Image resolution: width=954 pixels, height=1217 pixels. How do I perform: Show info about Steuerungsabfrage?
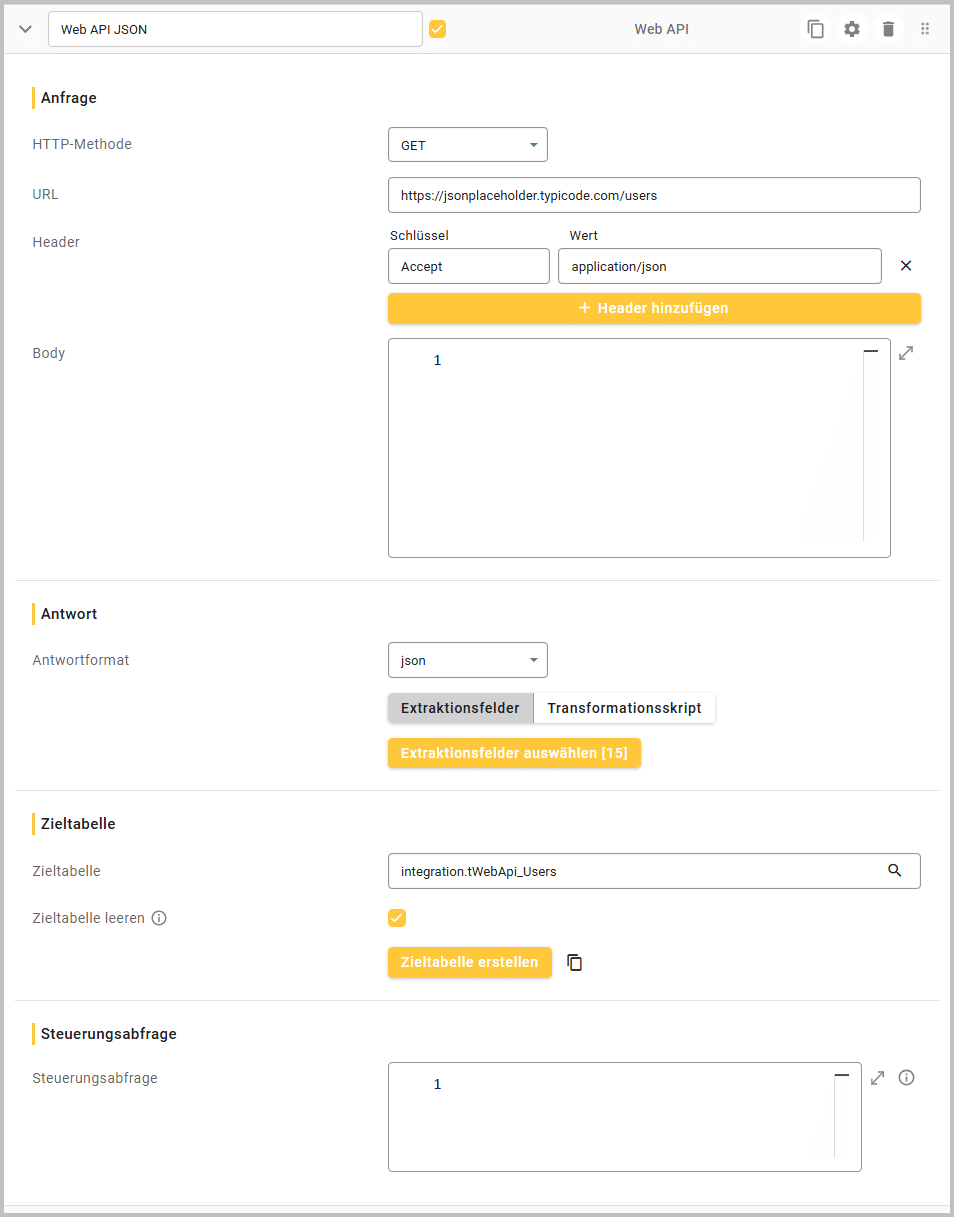click(906, 1078)
